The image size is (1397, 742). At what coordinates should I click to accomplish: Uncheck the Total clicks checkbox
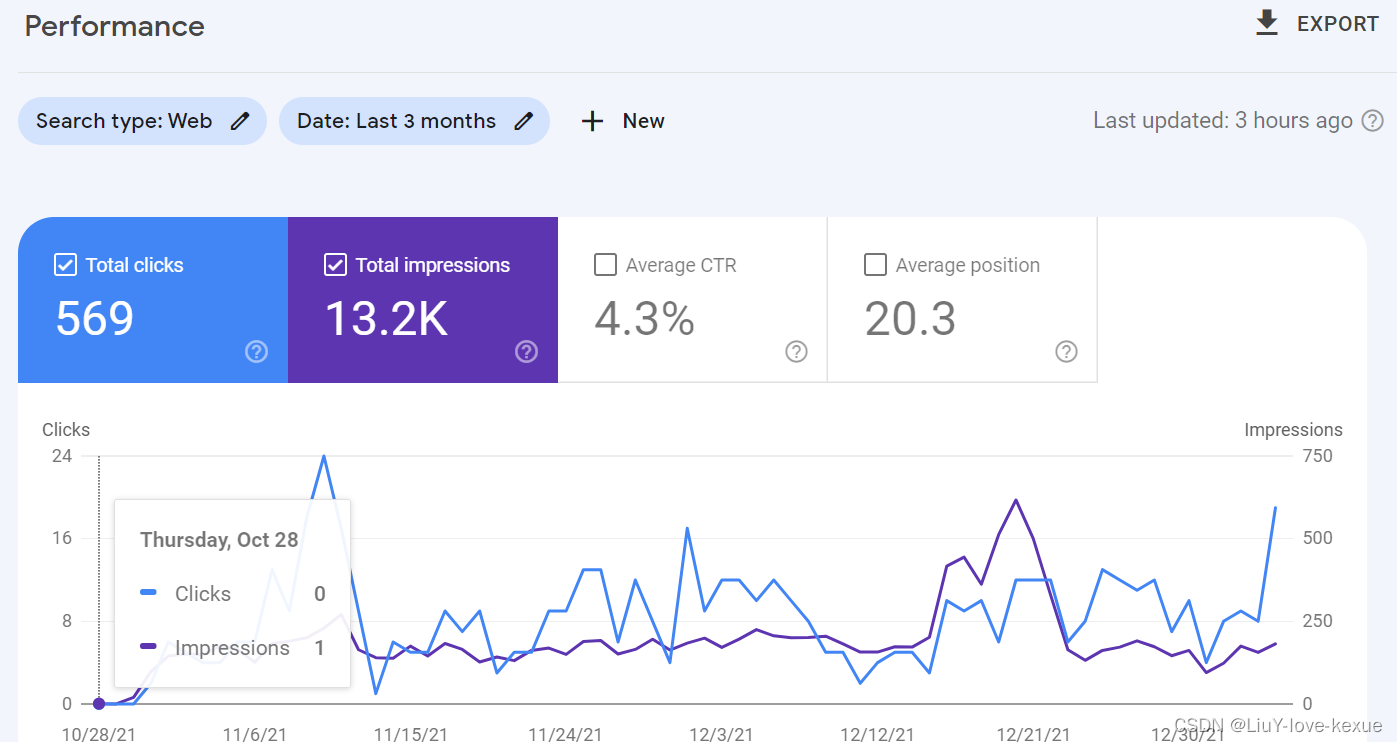pos(65,265)
